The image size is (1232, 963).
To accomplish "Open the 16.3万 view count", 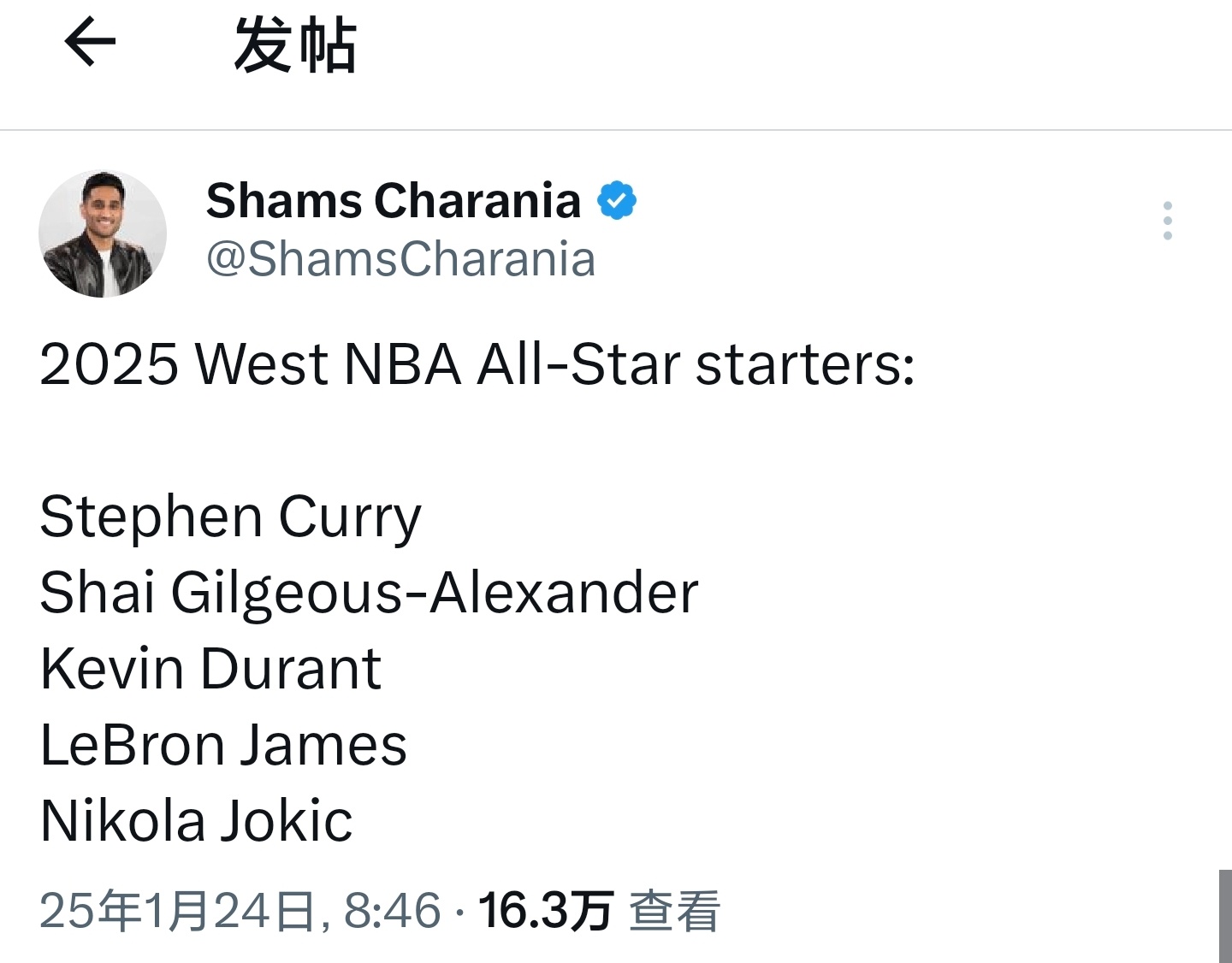I will [546, 910].
